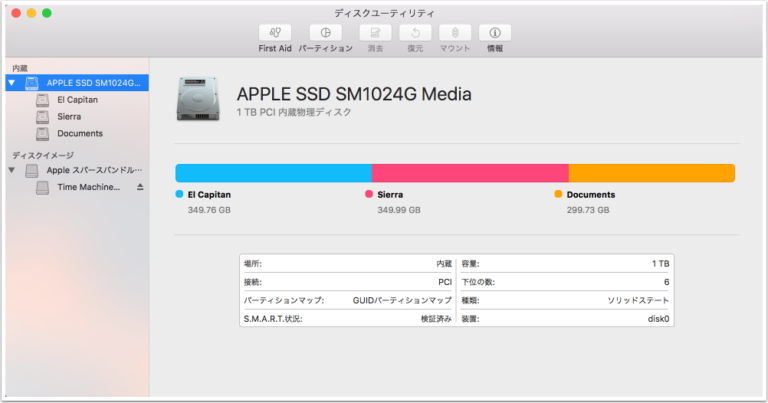
Task: Select the Time Machine volume in sidebar
Action: (77, 187)
